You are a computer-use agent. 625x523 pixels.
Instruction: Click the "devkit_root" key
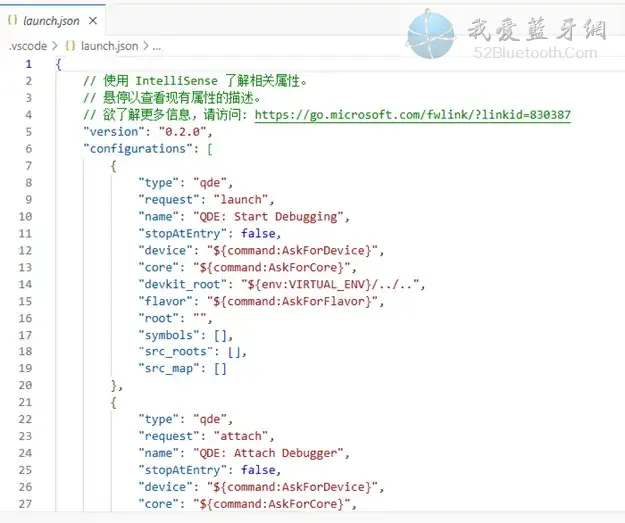tap(182, 284)
